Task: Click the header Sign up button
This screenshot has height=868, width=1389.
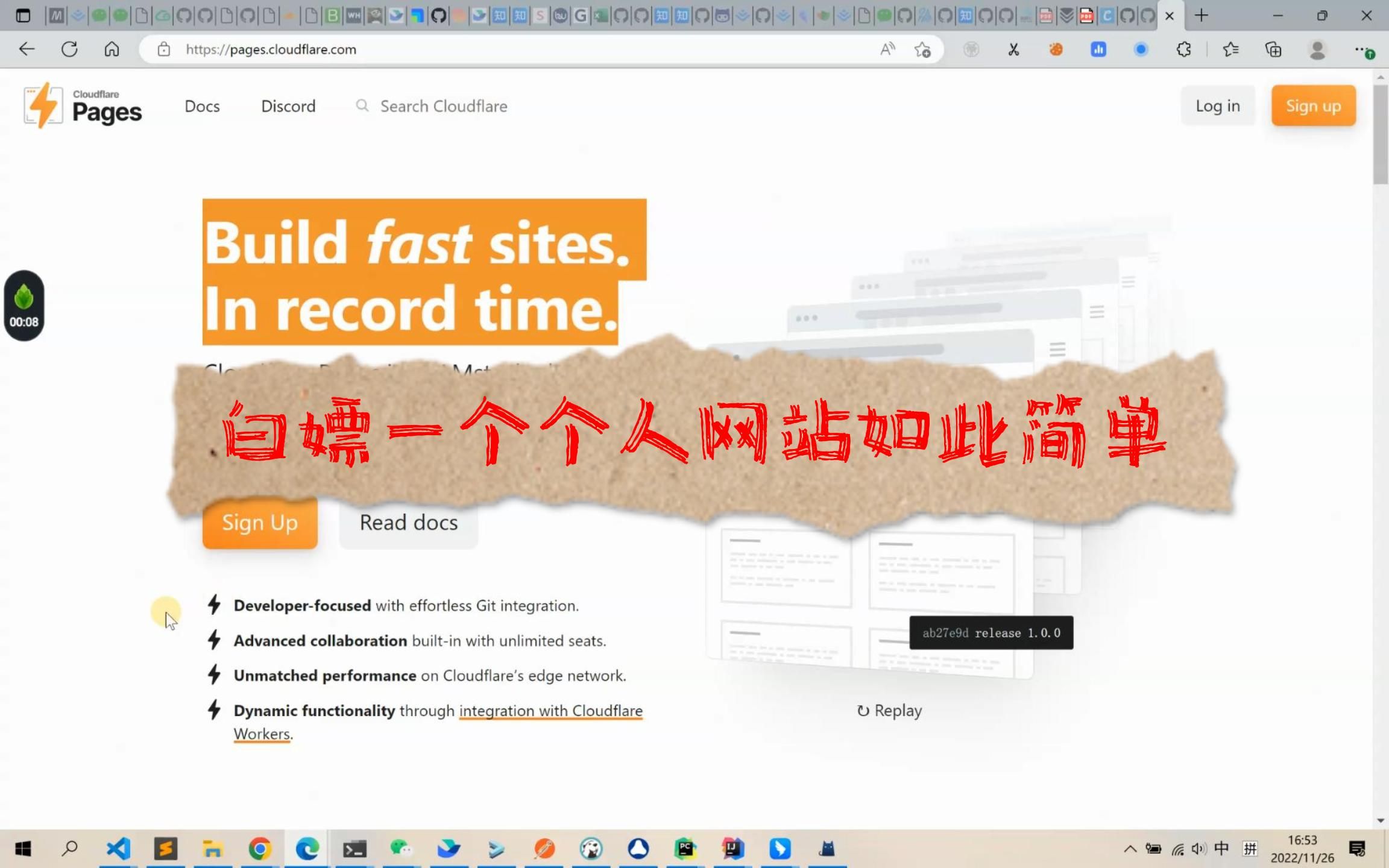Action: pos(1314,106)
